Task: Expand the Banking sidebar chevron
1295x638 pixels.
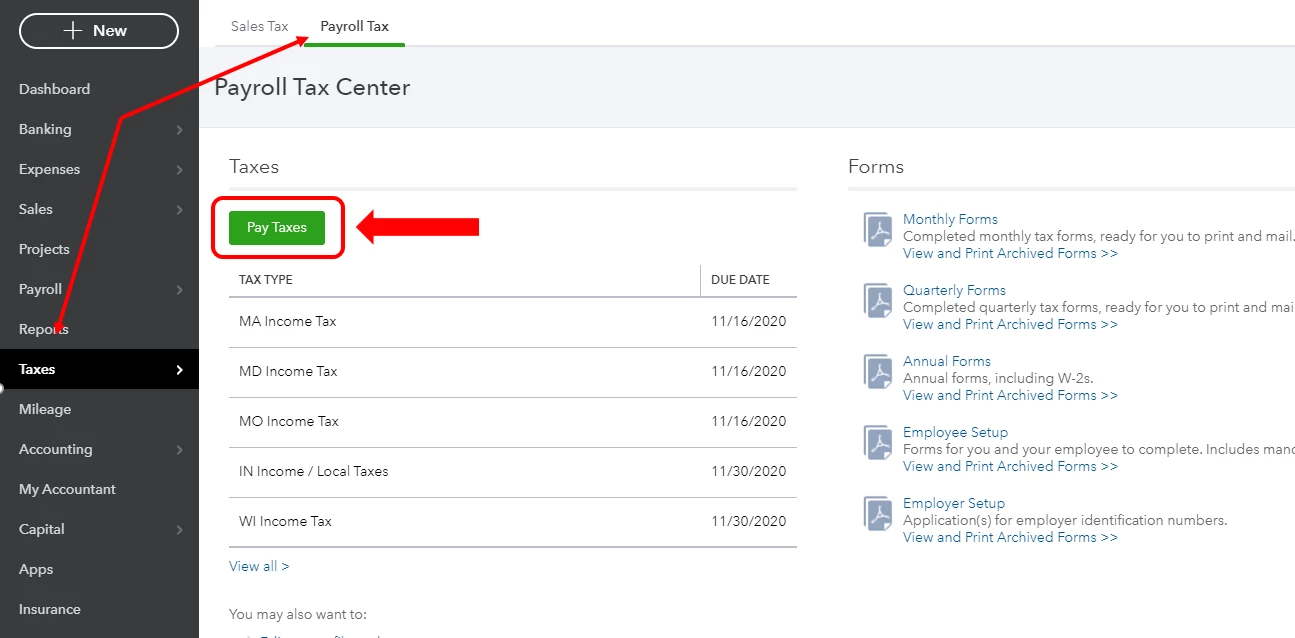Action: pos(179,129)
